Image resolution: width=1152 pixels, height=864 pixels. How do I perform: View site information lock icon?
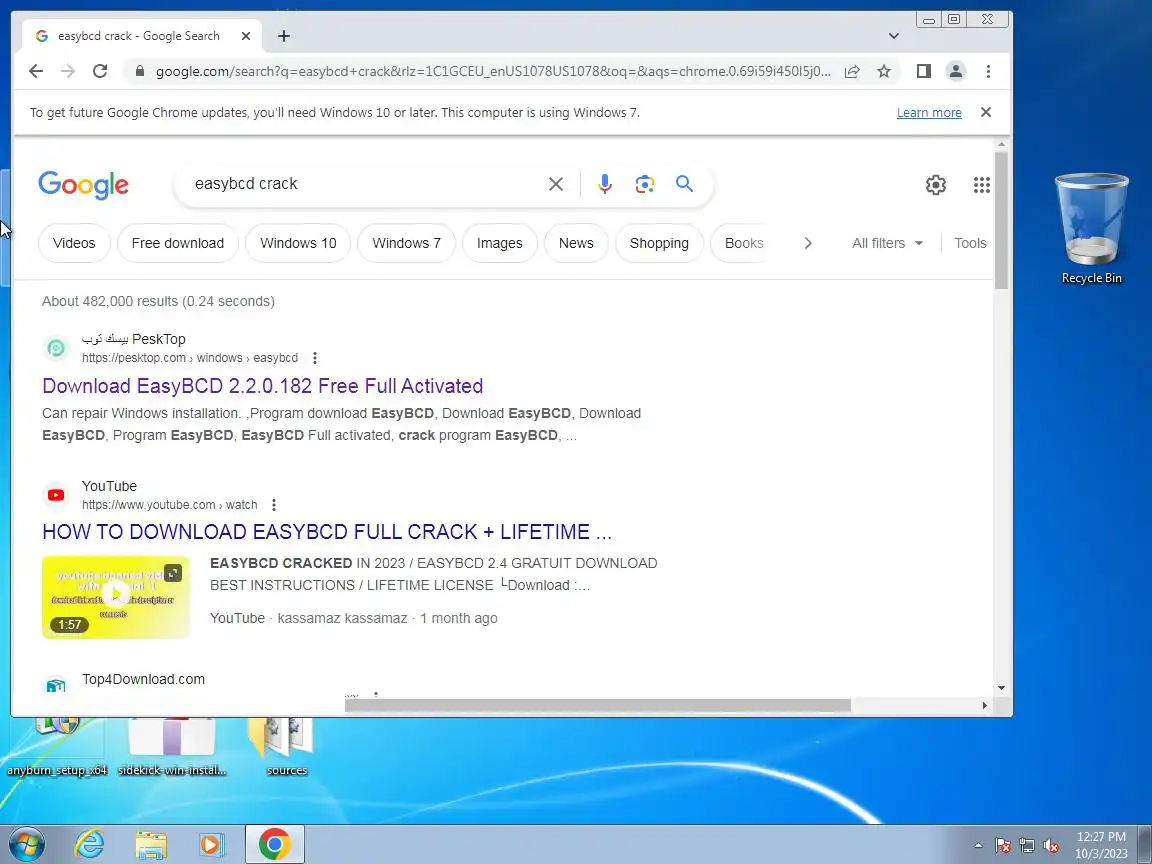click(x=139, y=71)
